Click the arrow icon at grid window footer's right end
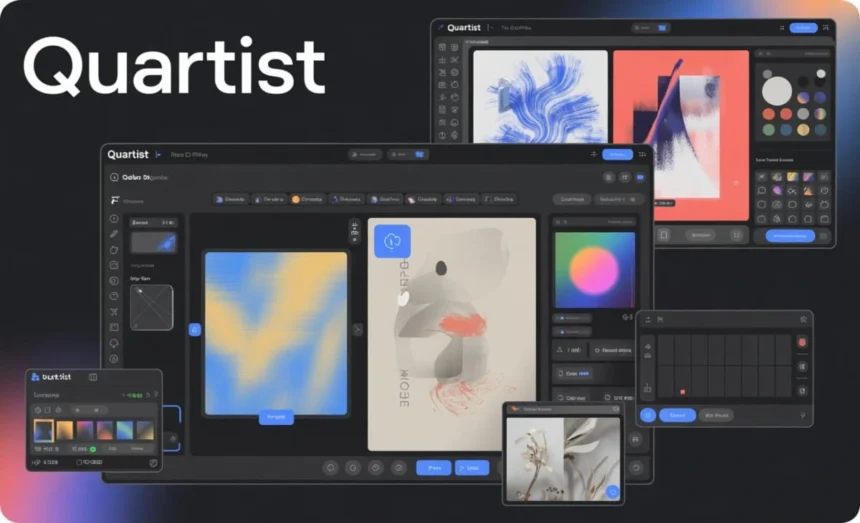Image resolution: width=860 pixels, height=523 pixels. (x=802, y=415)
